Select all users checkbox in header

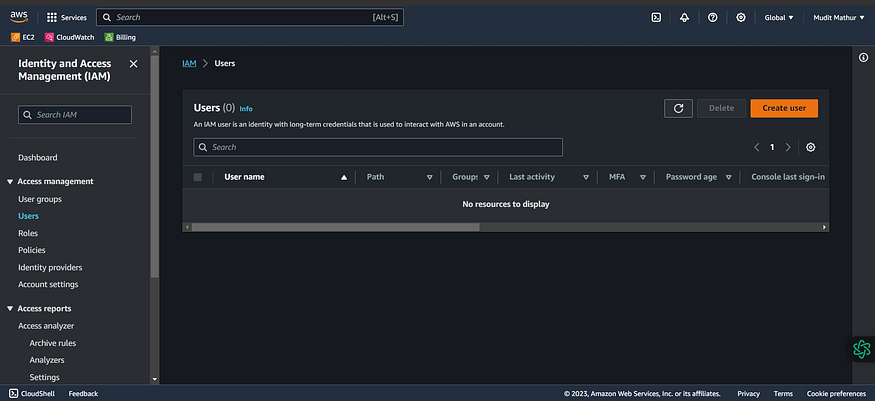point(198,177)
